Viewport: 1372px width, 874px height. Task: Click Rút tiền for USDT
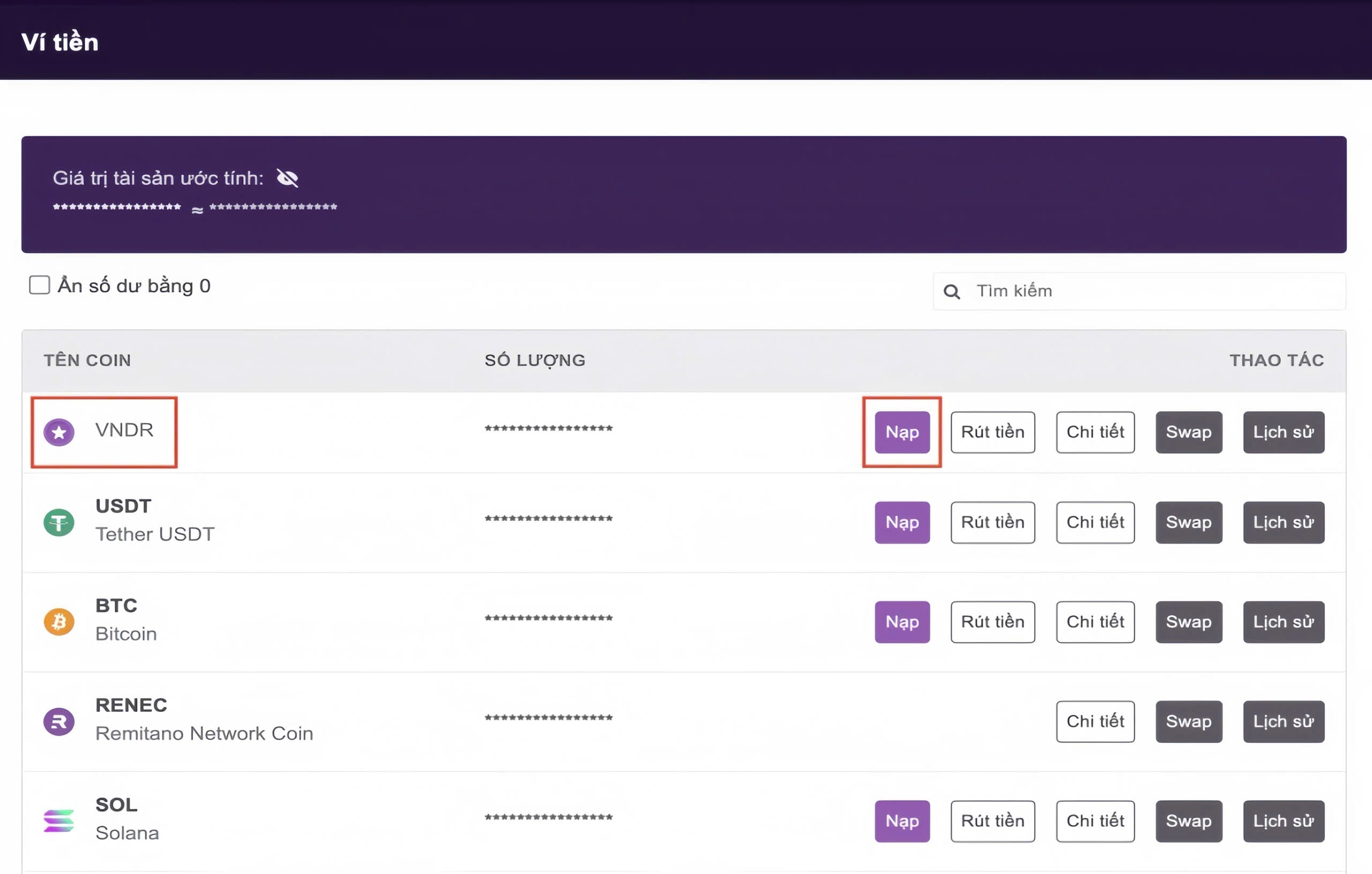[993, 522]
